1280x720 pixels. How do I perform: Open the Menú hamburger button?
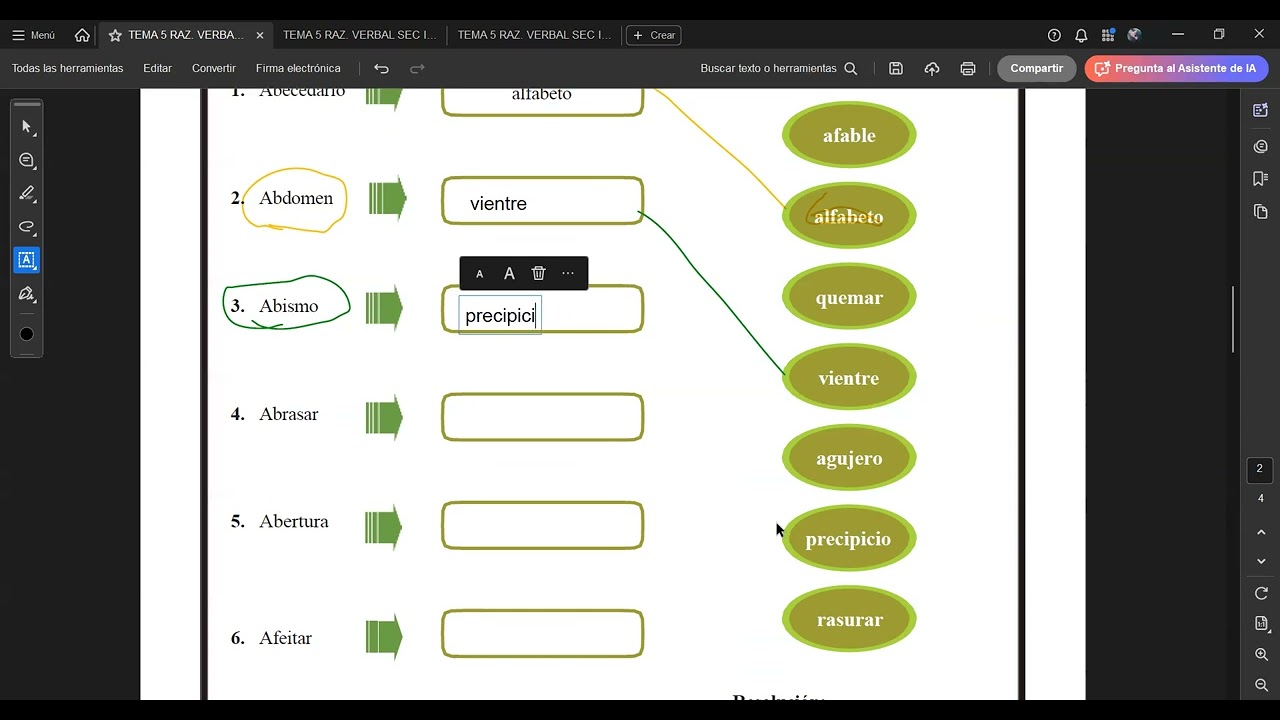pyautogui.click(x=33, y=35)
